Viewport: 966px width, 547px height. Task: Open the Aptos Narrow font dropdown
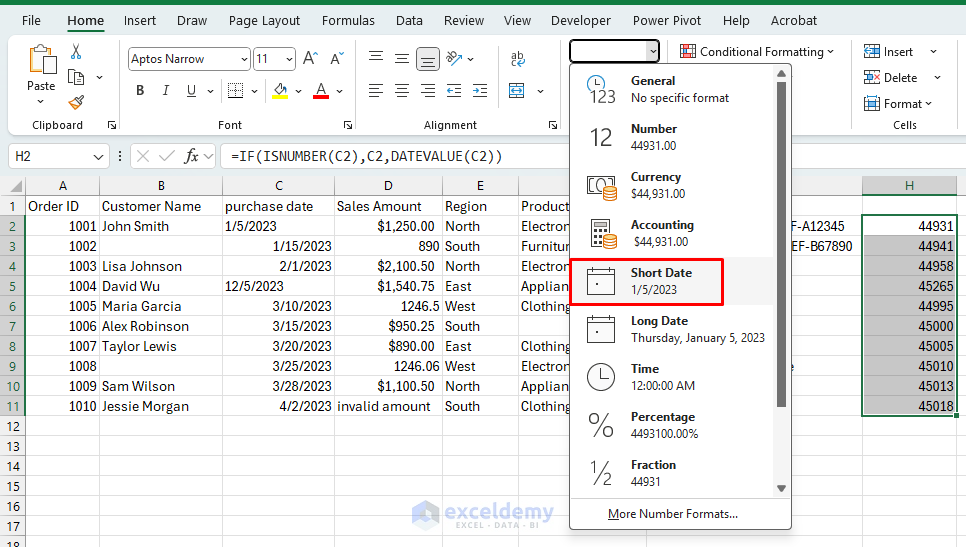[244, 59]
